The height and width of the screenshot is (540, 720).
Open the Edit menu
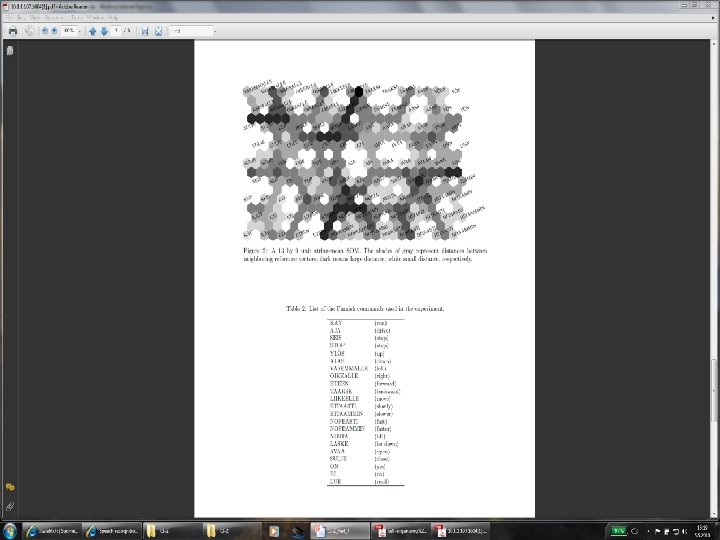click(20, 17)
